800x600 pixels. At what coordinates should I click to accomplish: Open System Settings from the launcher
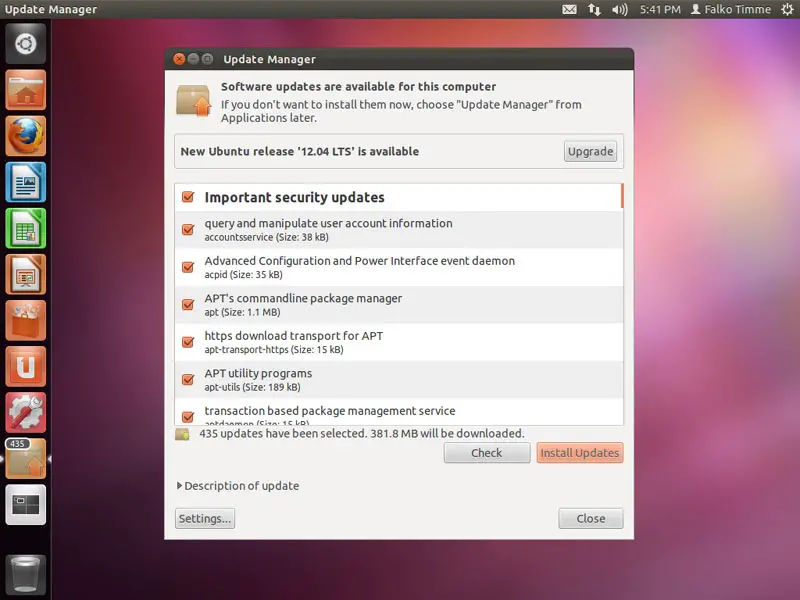[x=26, y=413]
